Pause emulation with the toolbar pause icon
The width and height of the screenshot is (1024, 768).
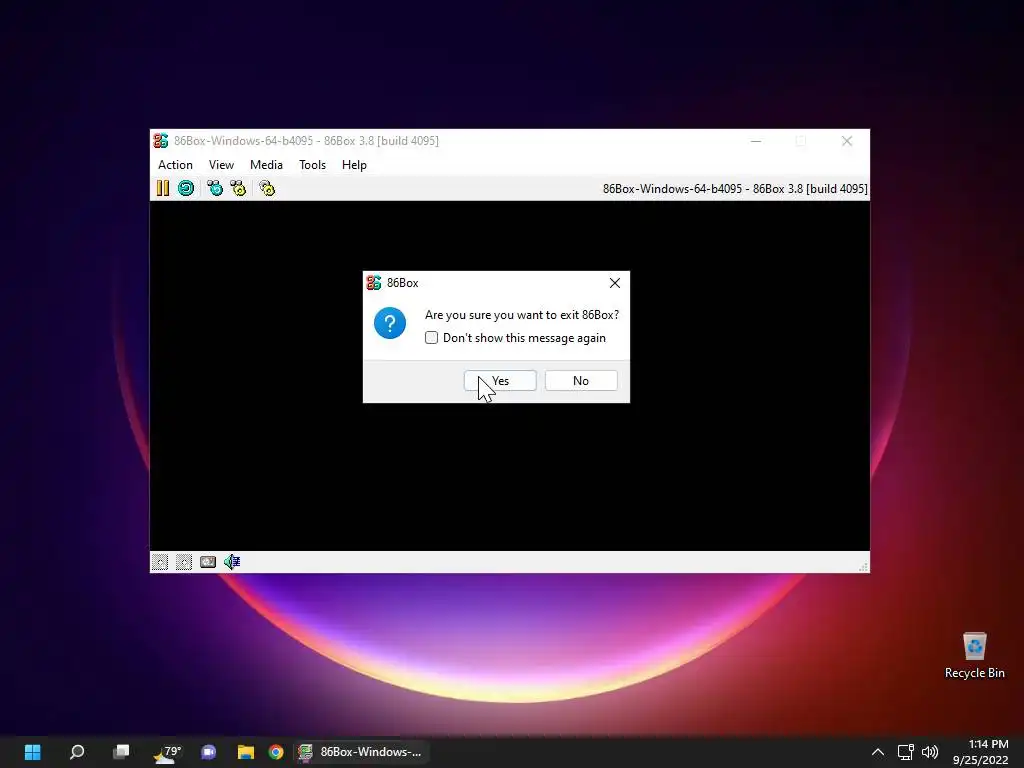pyautogui.click(x=163, y=189)
